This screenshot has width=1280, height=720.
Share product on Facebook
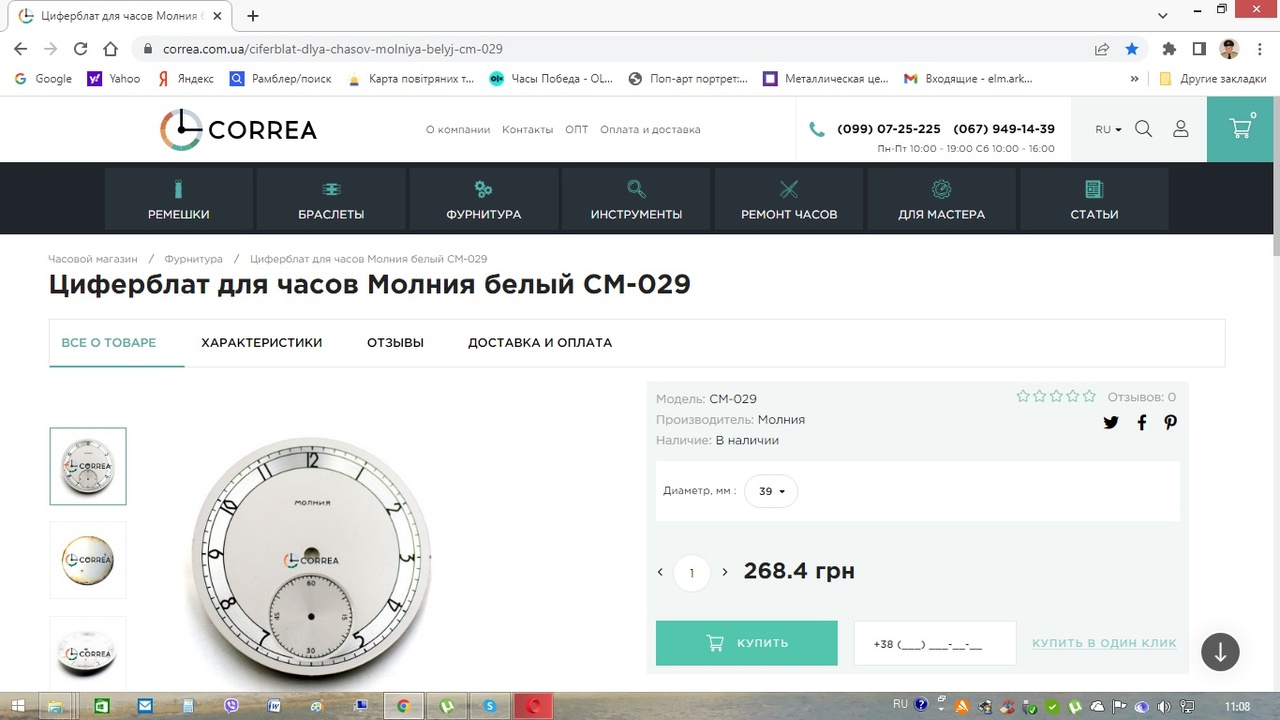point(1142,422)
